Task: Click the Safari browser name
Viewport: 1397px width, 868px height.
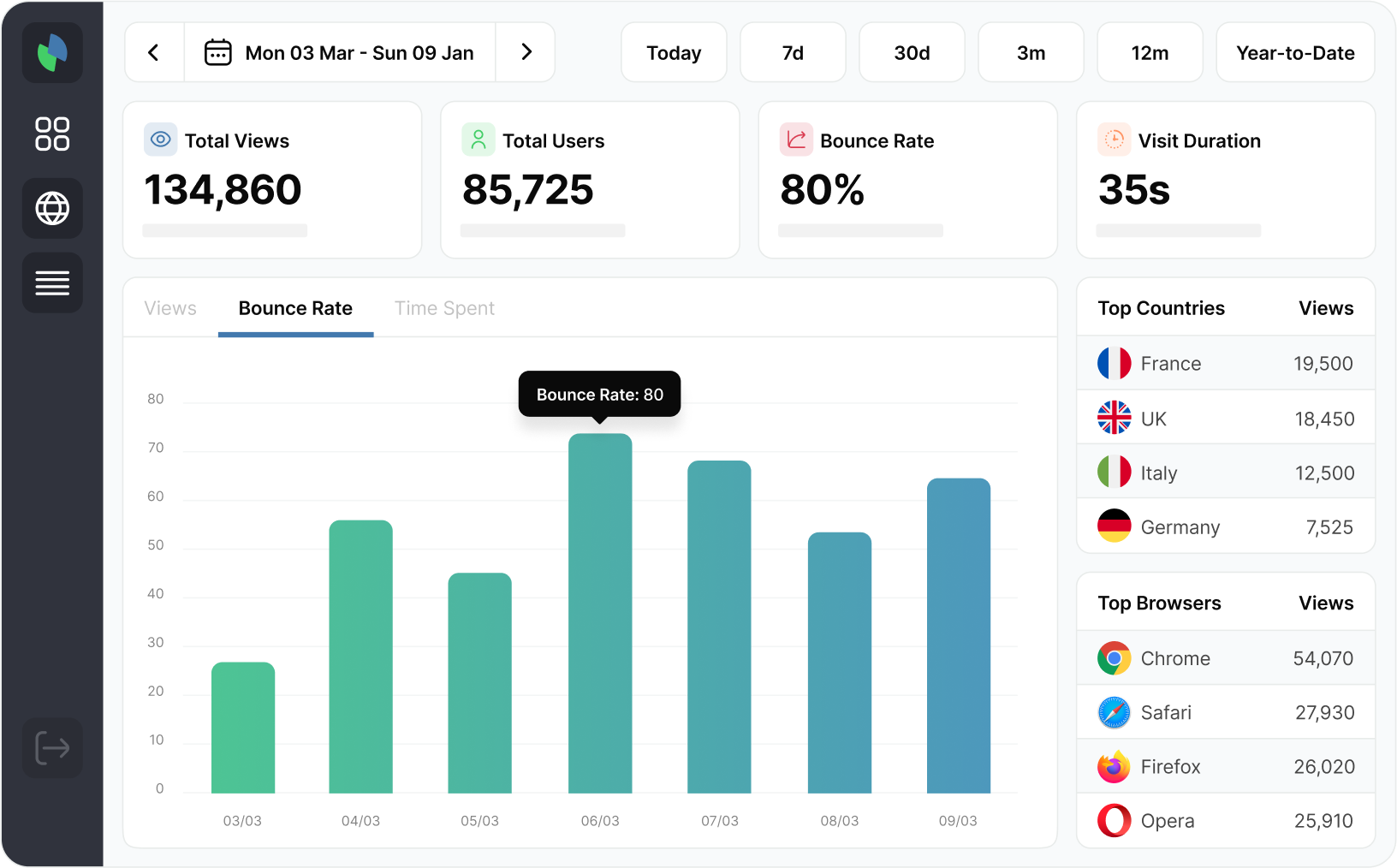Action: [1166, 712]
